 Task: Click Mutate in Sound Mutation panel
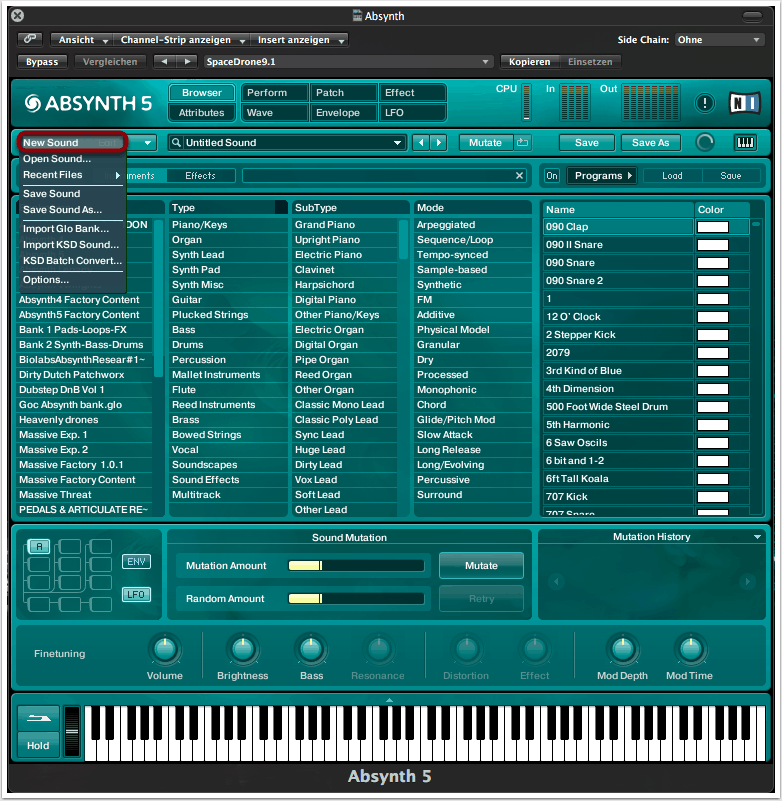tap(481, 566)
